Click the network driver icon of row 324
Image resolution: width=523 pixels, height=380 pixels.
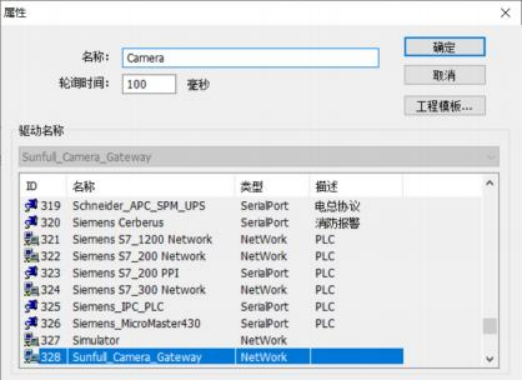(32, 289)
